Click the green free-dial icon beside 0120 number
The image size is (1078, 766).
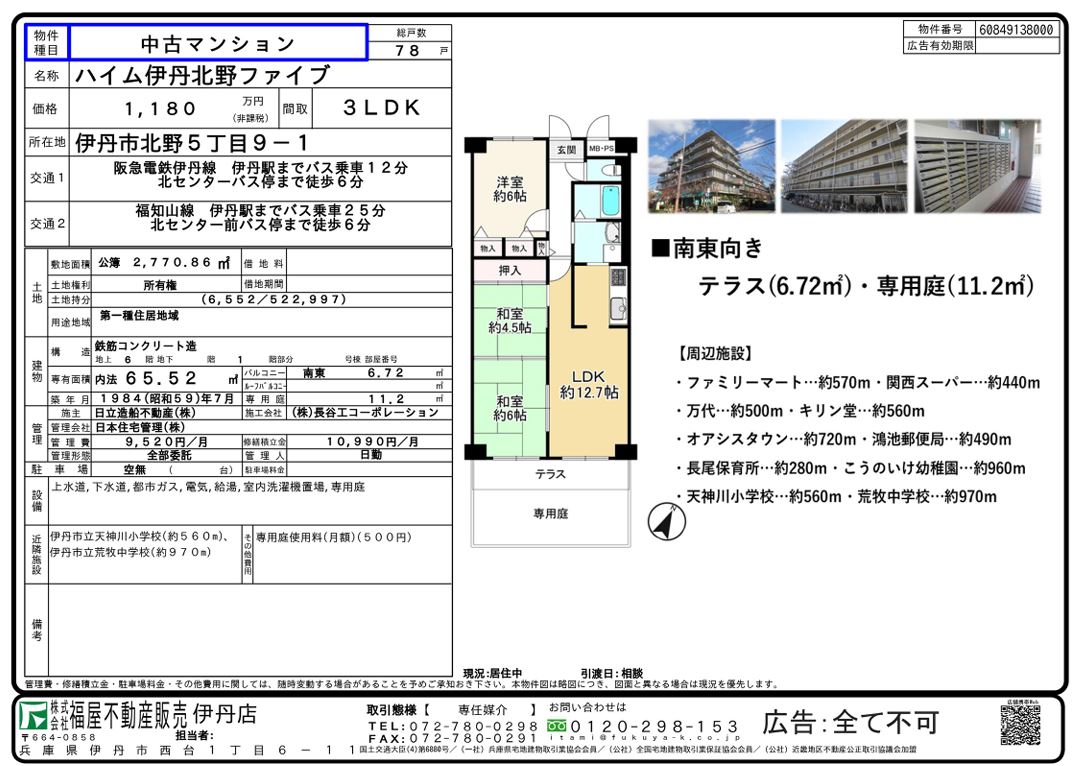557,725
